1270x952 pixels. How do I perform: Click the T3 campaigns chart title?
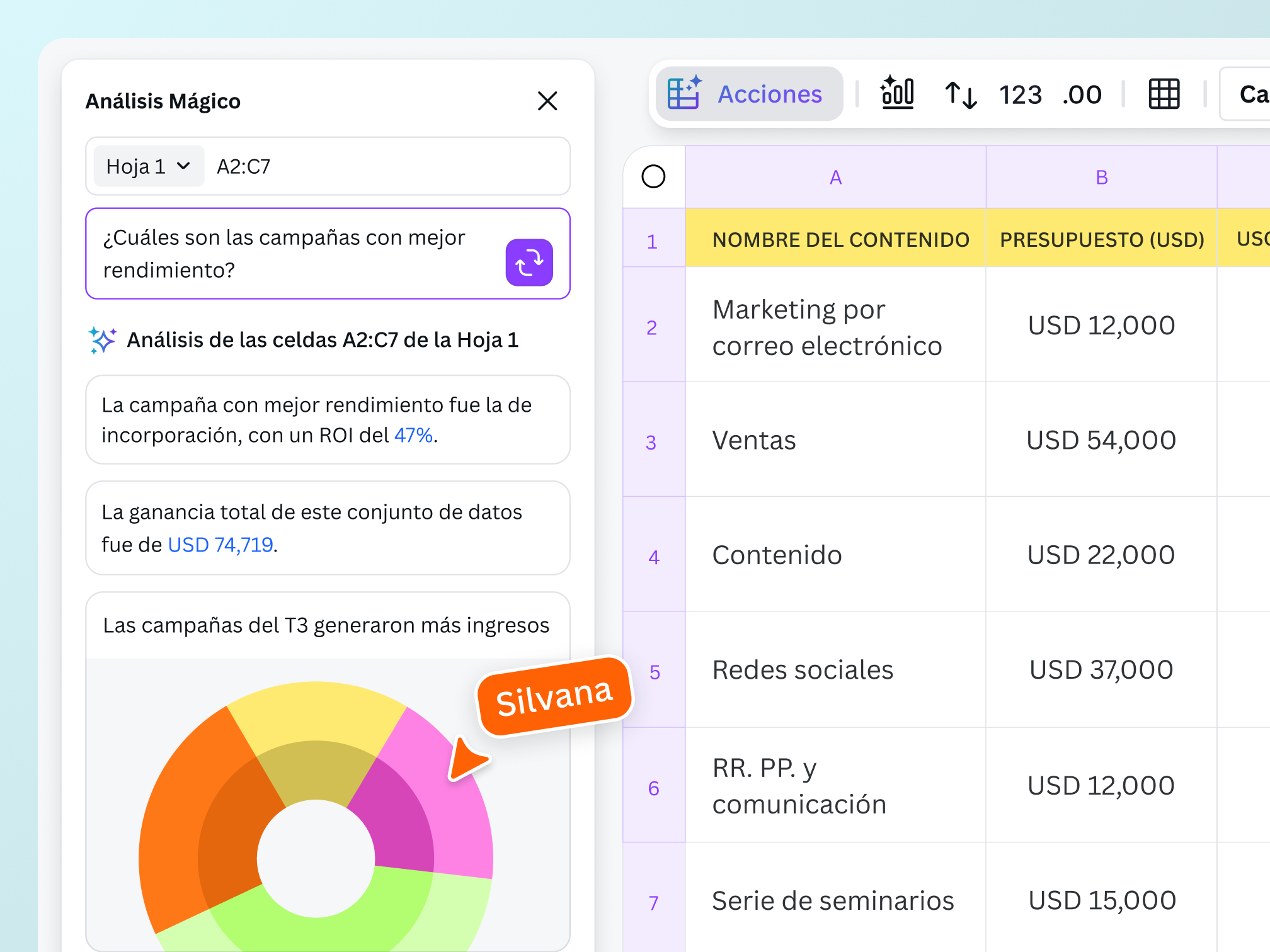[326, 625]
